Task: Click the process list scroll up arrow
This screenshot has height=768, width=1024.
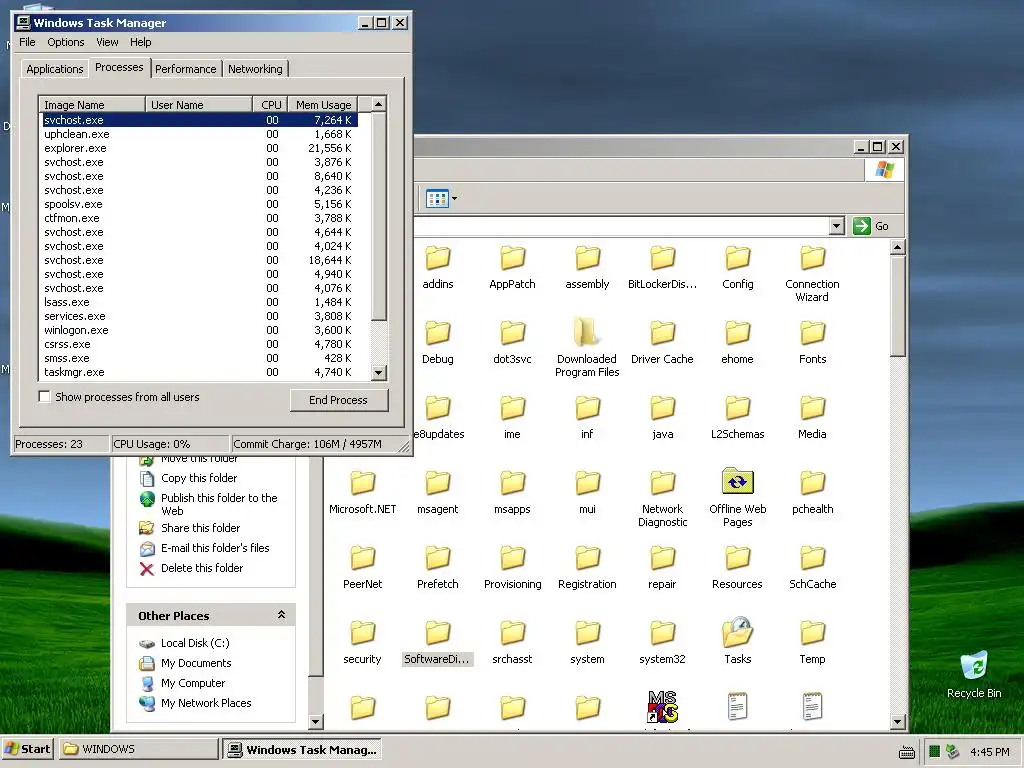Action: click(x=379, y=104)
